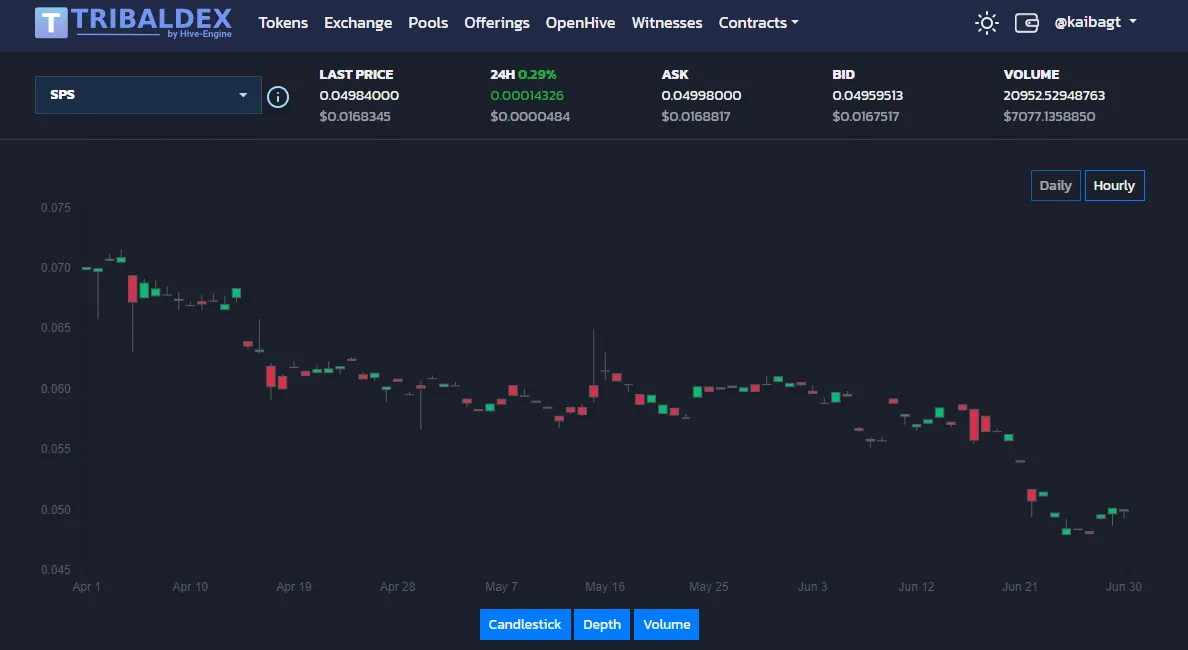Navigate to Pools
Screen dimensions: 1188x650
click(x=428, y=23)
